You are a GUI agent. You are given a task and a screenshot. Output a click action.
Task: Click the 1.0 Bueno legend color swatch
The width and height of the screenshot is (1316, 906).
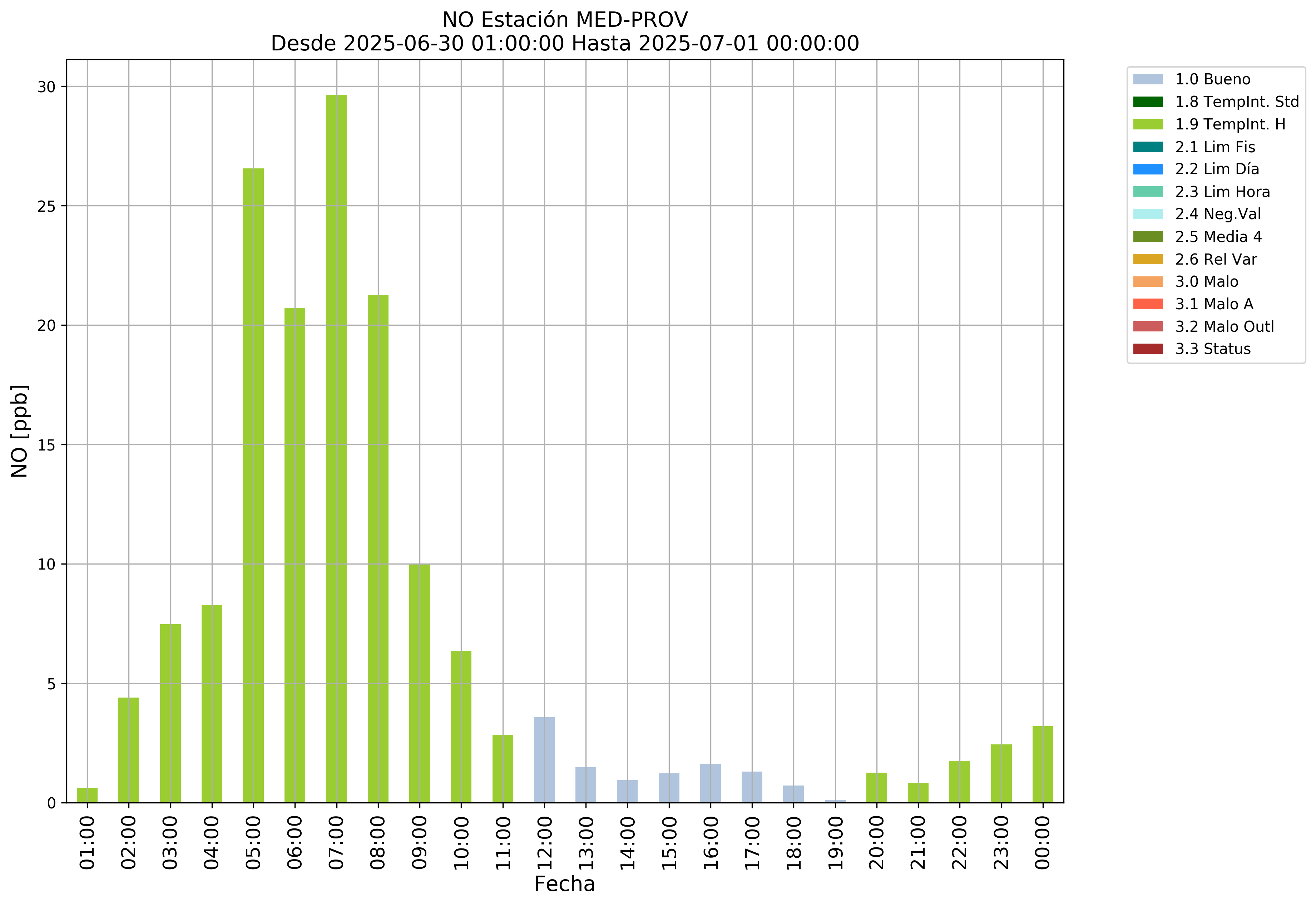click(1147, 79)
